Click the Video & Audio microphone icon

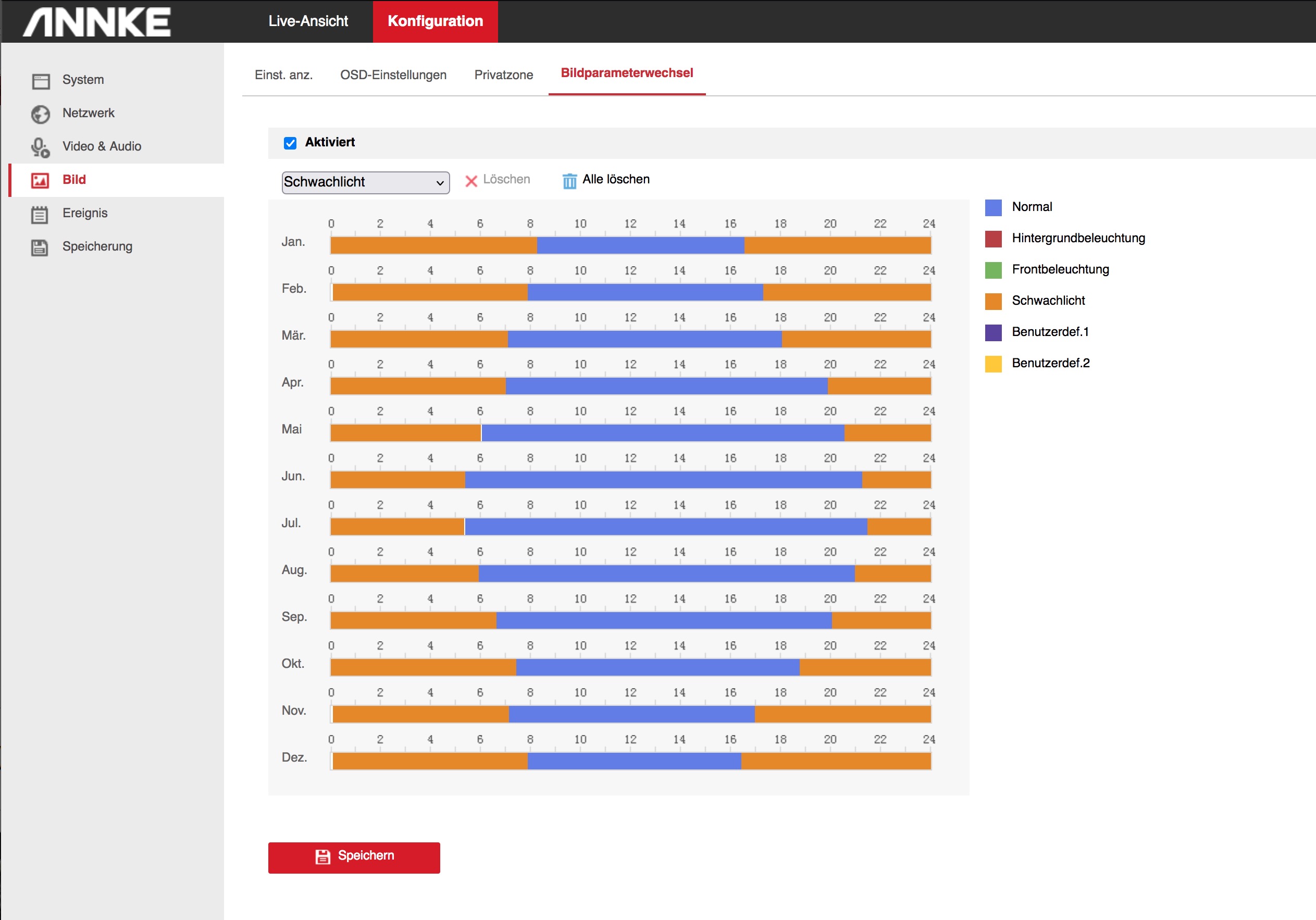(x=40, y=147)
